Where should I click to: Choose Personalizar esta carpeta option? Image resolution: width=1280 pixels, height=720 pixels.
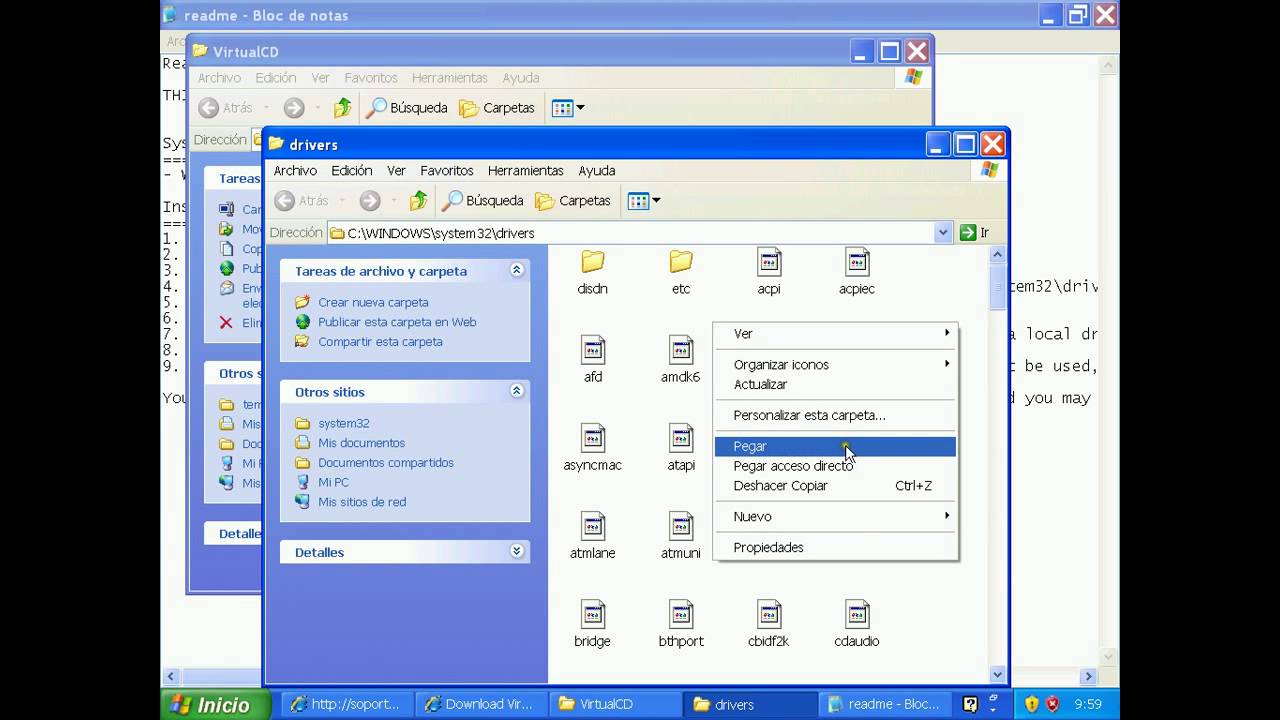click(x=836, y=415)
